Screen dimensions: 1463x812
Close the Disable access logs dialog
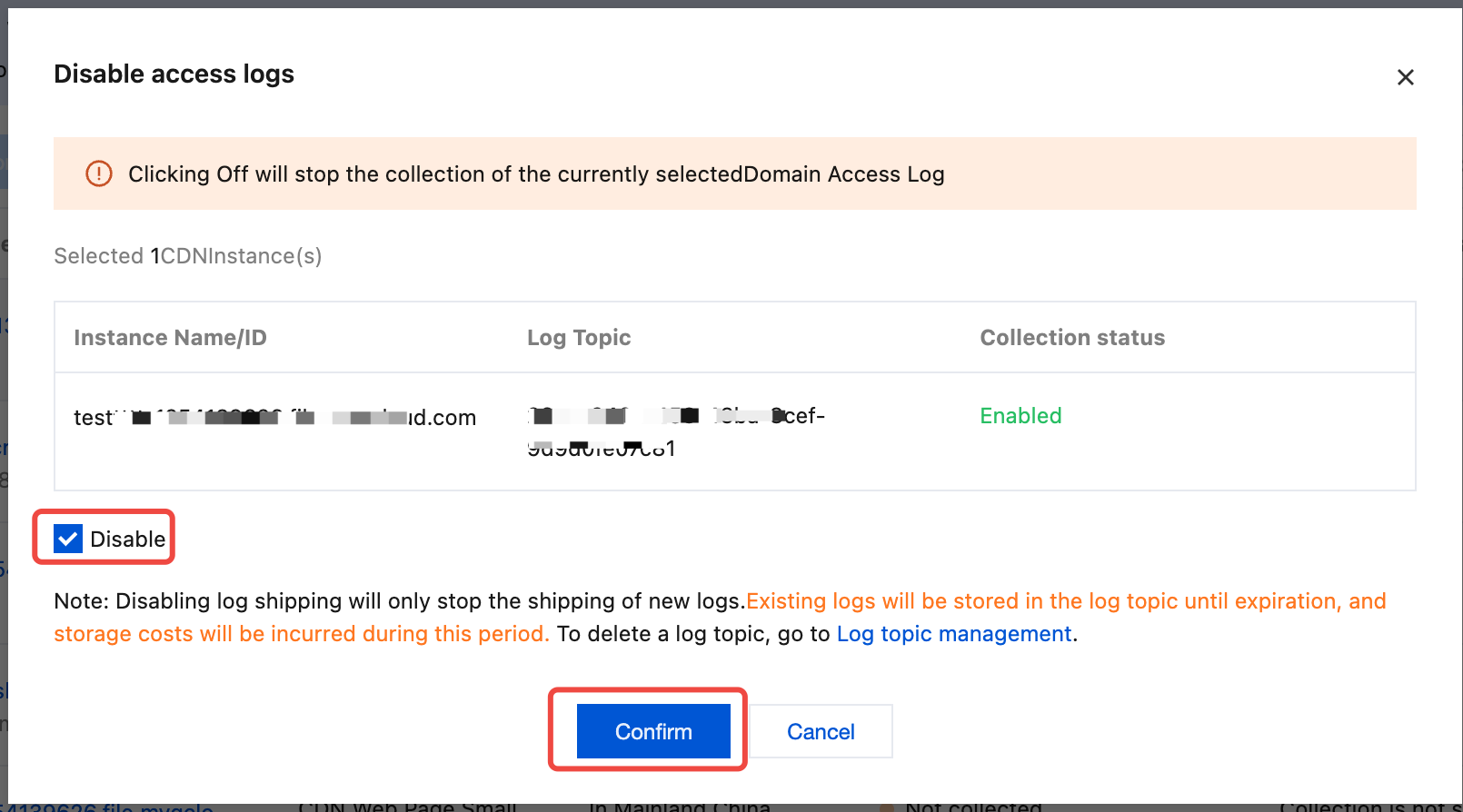[x=1405, y=77]
